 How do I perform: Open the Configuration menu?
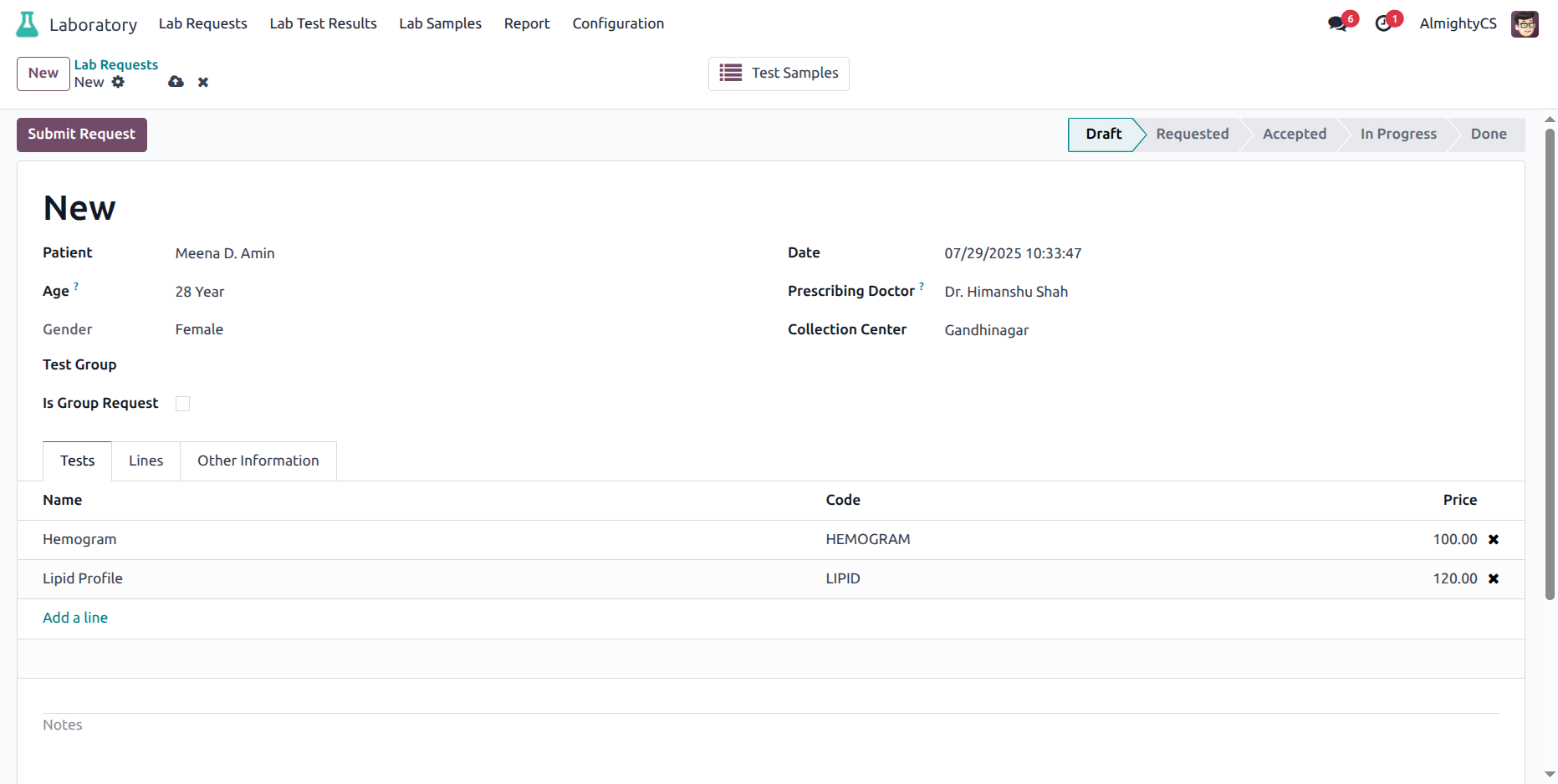point(617,23)
